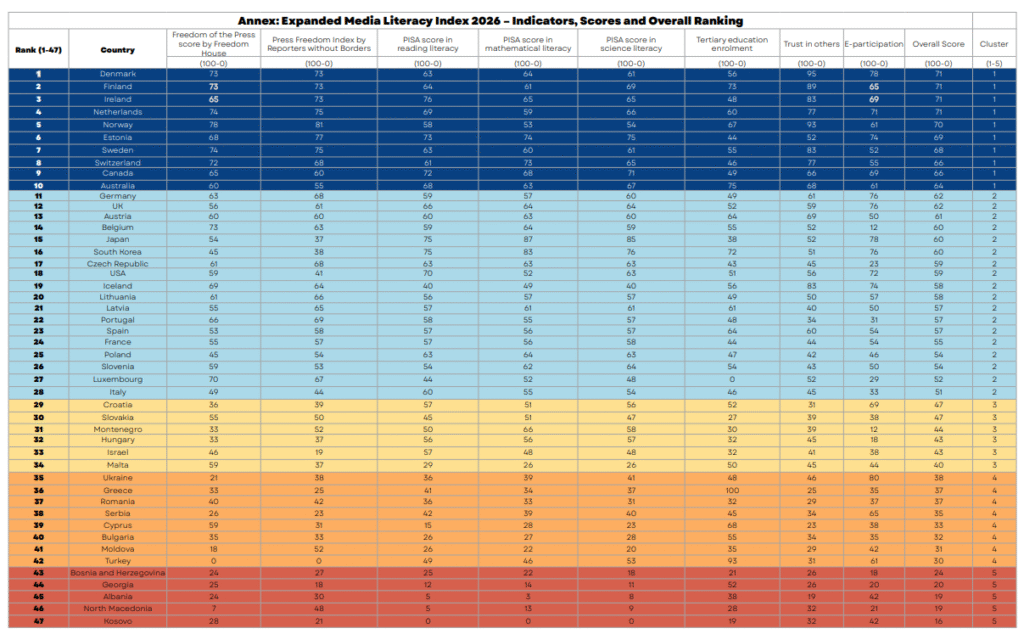Click the Country column header
This screenshot has width=1024, height=634.
pyautogui.click(x=118, y=50)
